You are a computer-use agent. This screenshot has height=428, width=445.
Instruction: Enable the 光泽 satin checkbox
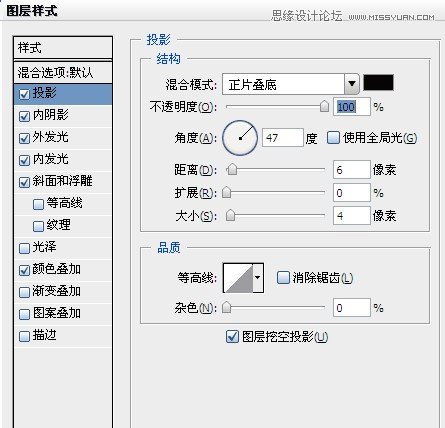(24, 248)
